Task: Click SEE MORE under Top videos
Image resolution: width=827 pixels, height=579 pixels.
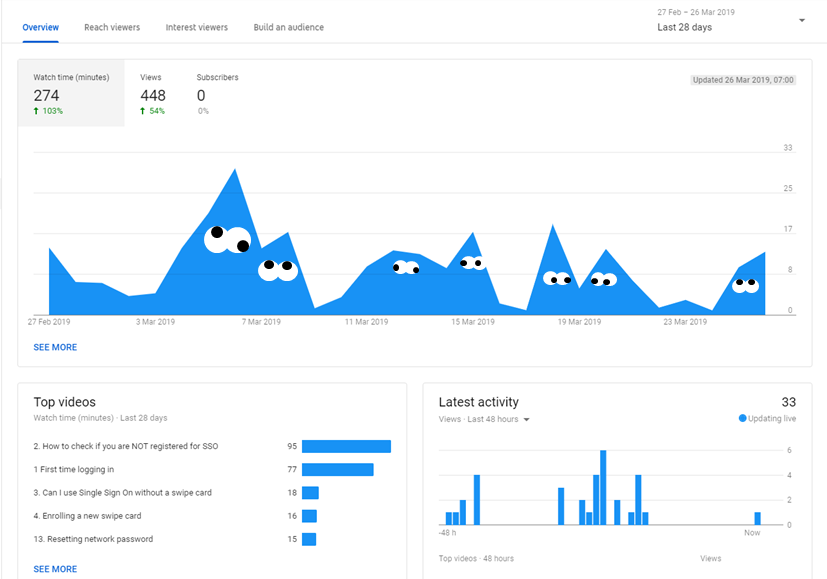Action: (55, 569)
